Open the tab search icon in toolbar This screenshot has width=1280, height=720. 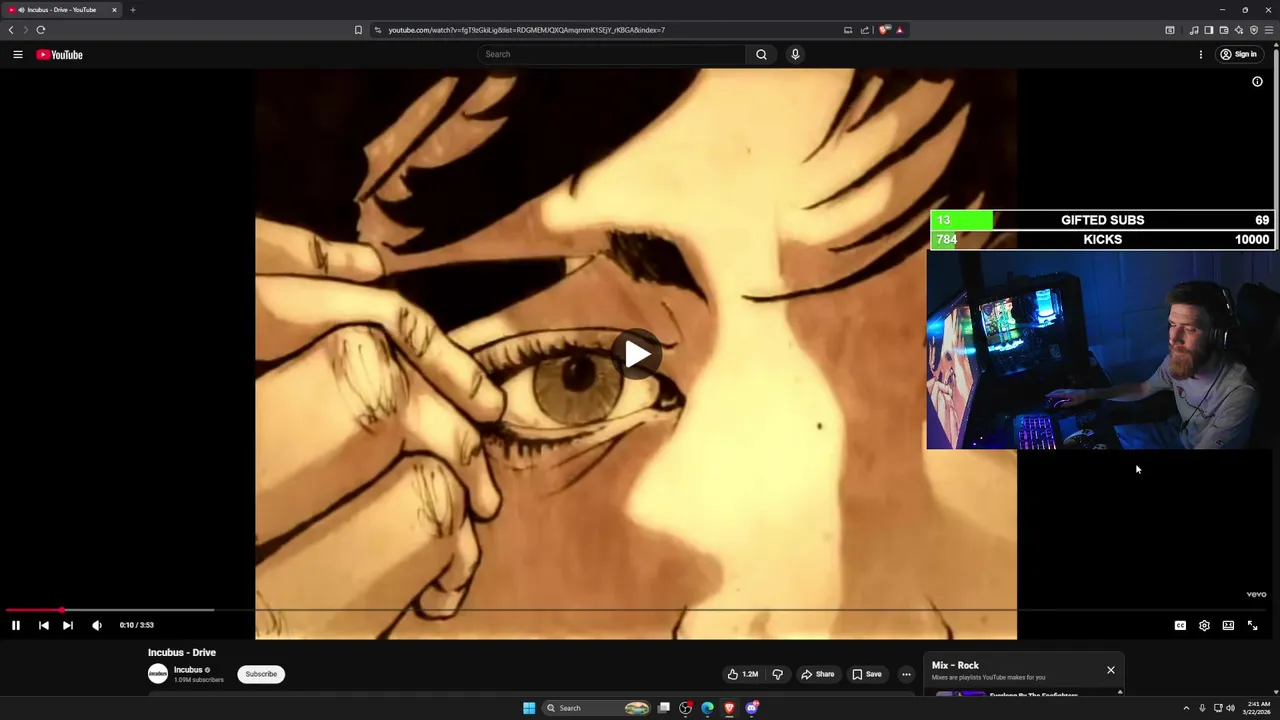pyautogui.click(x=1170, y=30)
